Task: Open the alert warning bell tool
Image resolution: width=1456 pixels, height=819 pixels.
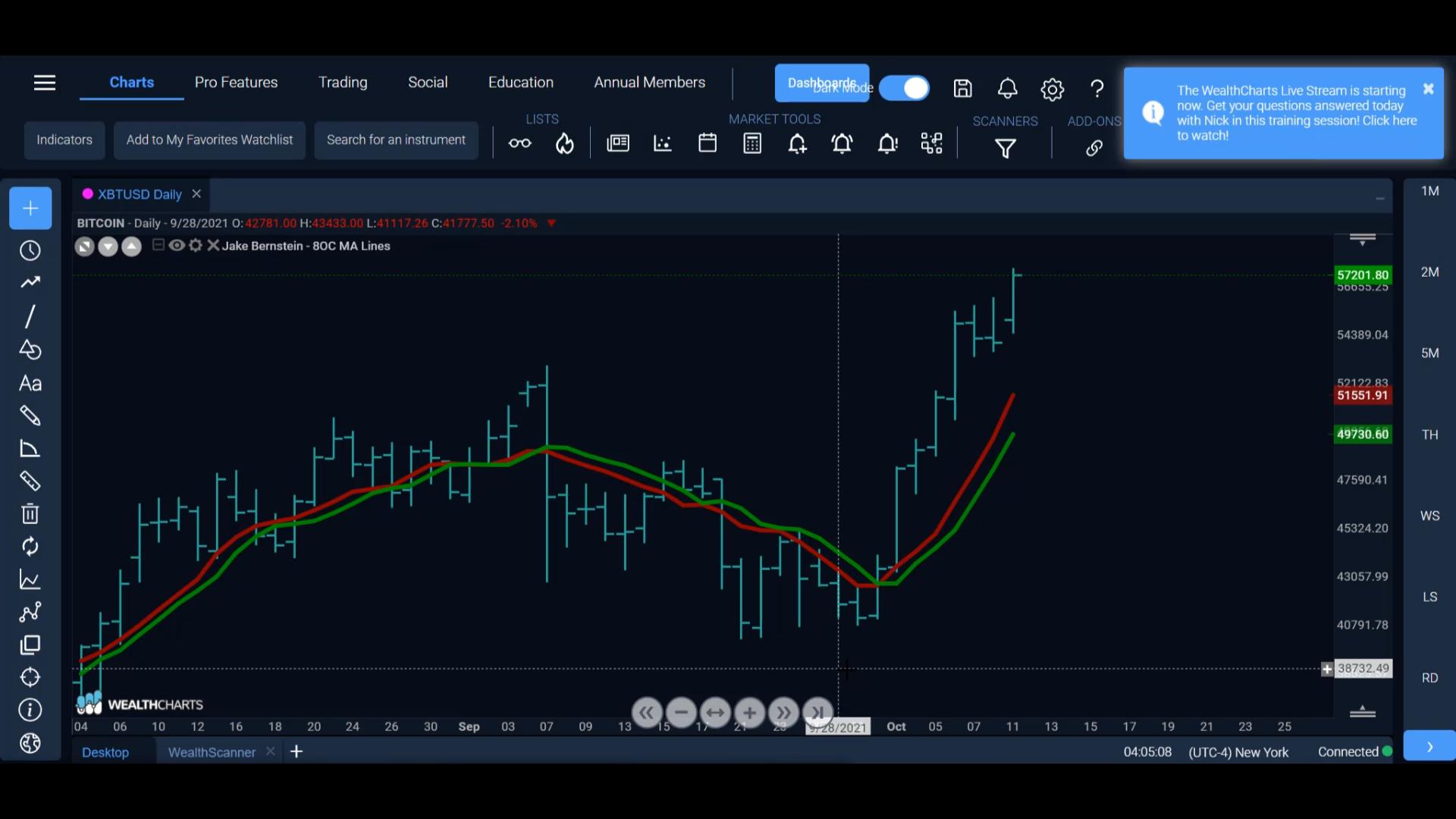Action: 887,143
